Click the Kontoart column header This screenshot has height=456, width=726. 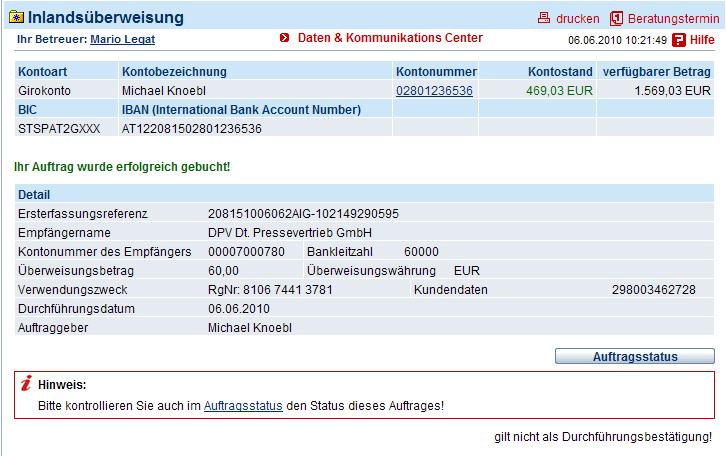pyautogui.click(x=43, y=72)
